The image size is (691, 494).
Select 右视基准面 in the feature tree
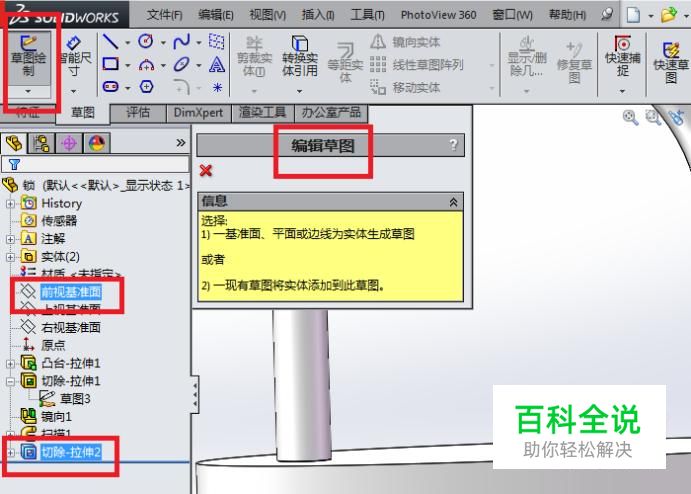click(71, 327)
